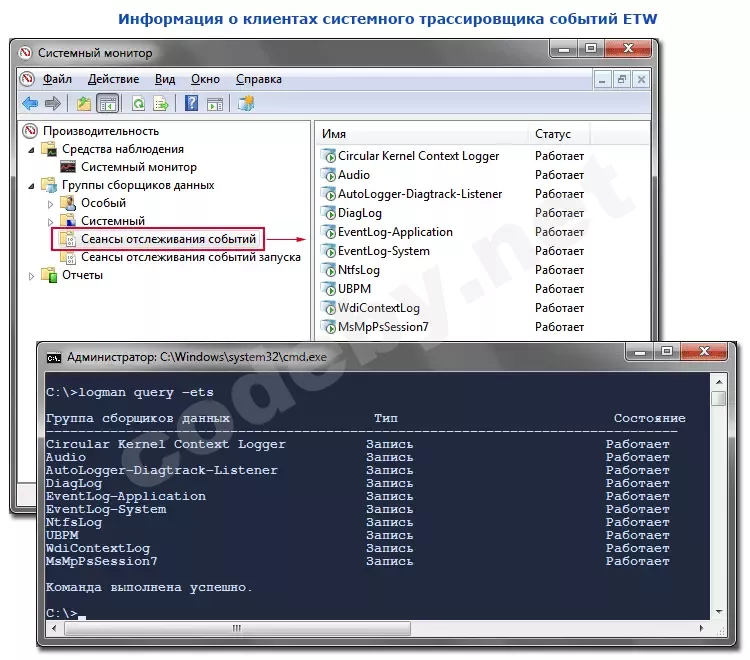Click the Работает status of the UBPM row
750x660 pixels.
(x=559, y=289)
